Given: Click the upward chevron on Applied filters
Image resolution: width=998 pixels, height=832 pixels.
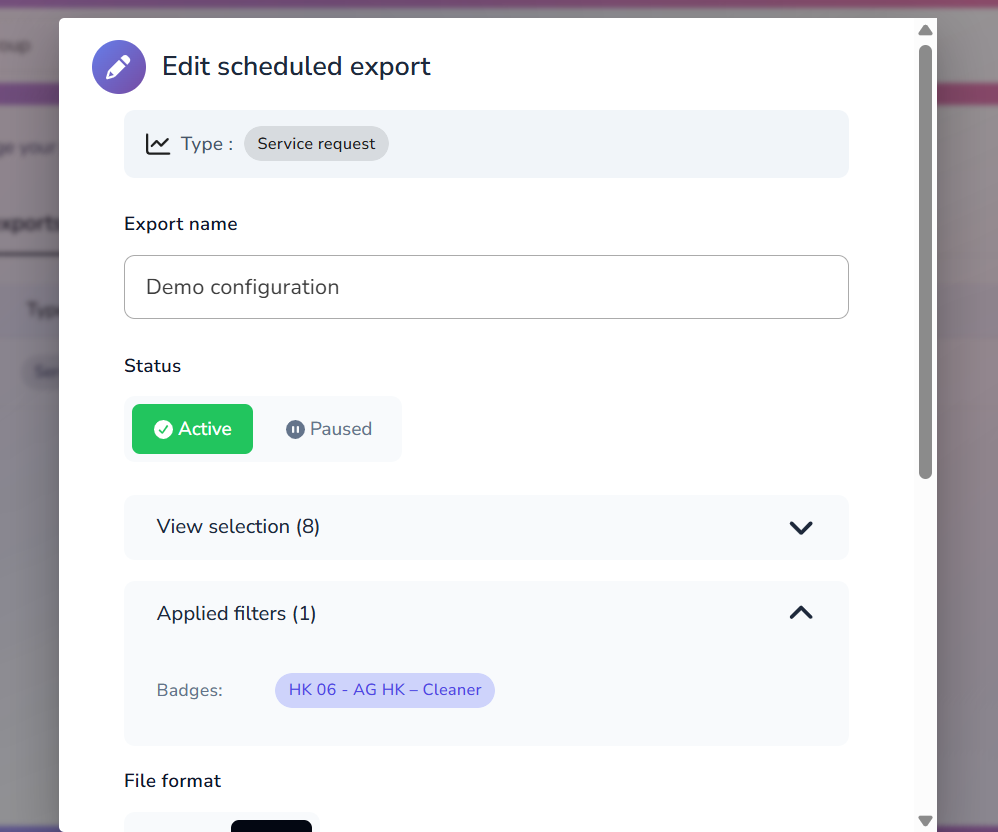Looking at the screenshot, I should [800, 612].
